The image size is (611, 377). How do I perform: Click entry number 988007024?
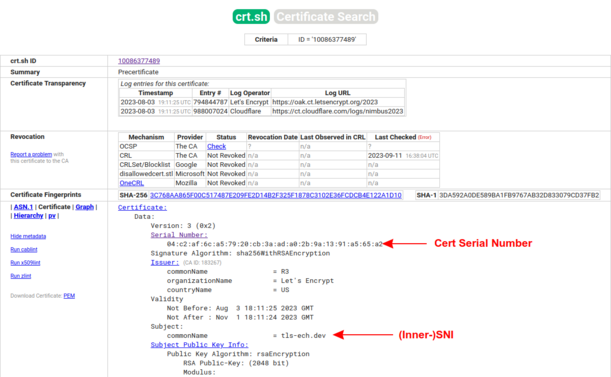coord(210,112)
